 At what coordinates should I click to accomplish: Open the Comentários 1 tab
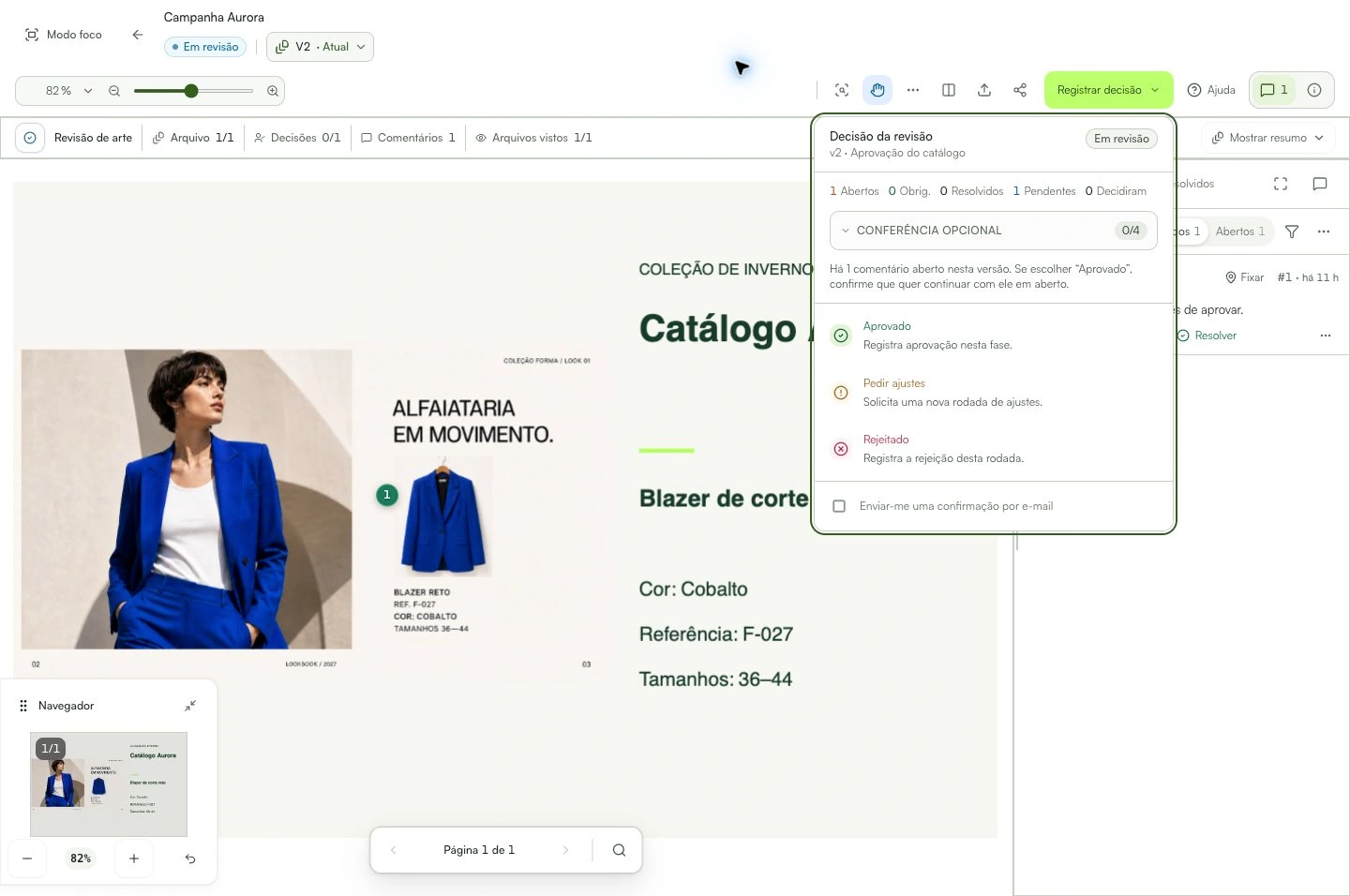[408, 138]
